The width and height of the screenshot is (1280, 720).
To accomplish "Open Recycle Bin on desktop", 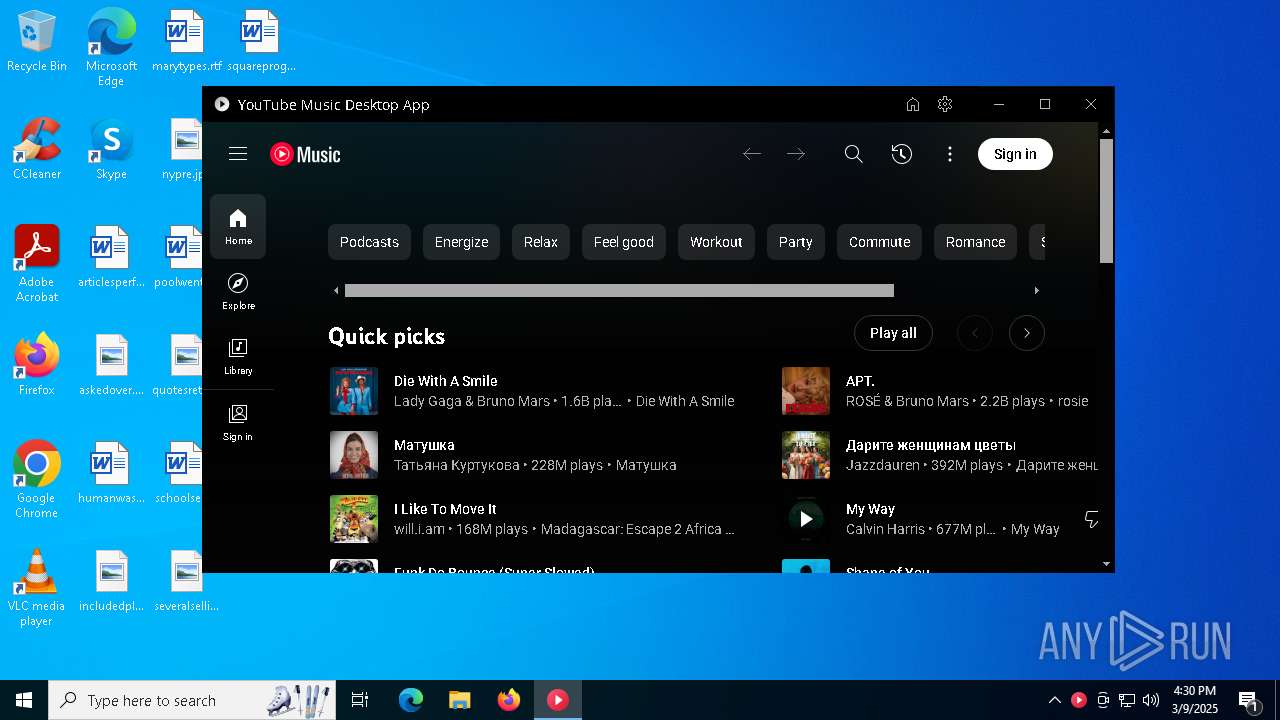I will [37, 42].
